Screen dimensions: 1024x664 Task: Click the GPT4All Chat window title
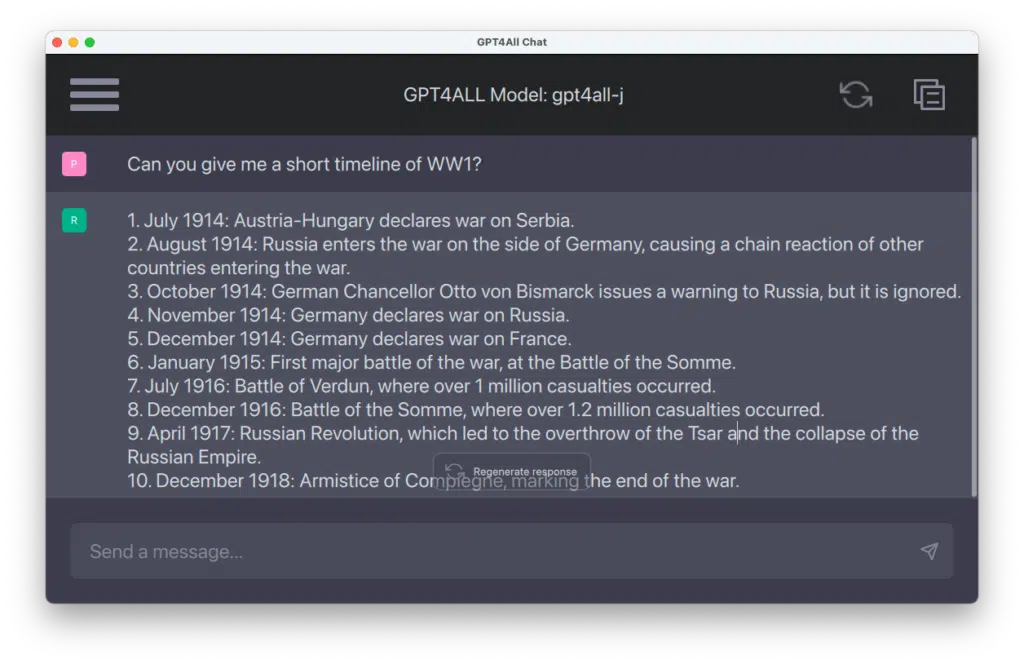(x=511, y=42)
